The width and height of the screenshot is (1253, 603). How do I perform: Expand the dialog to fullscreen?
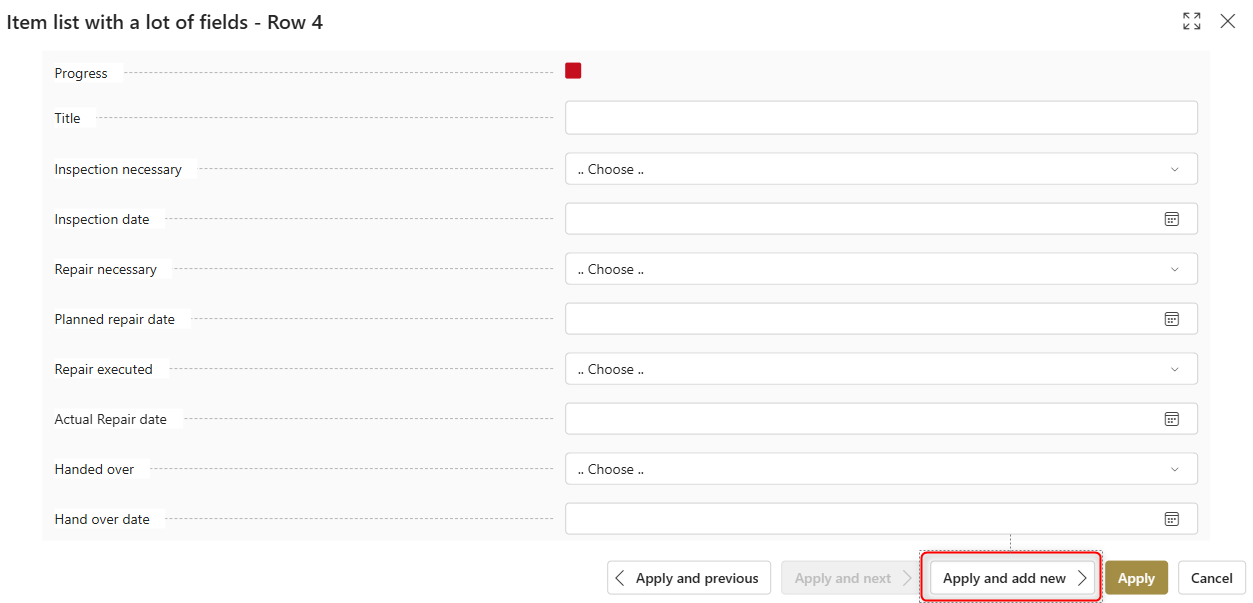1191,20
